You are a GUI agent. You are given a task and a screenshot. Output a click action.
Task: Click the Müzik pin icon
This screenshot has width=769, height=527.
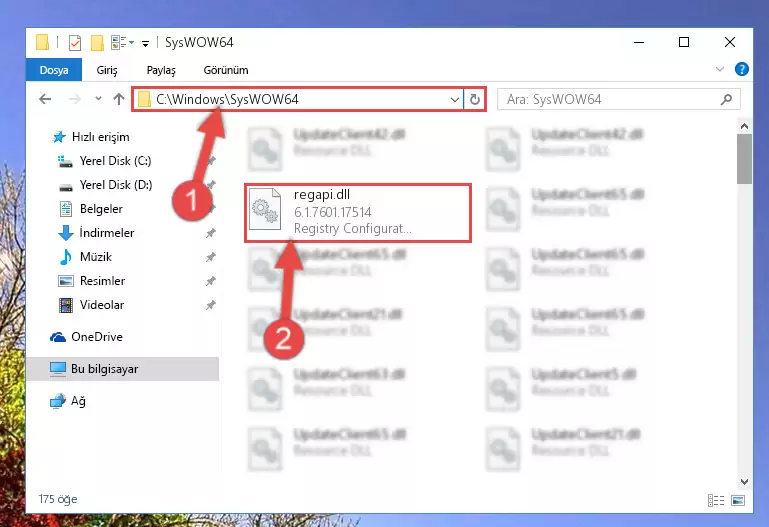pyautogui.click(x=210, y=257)
